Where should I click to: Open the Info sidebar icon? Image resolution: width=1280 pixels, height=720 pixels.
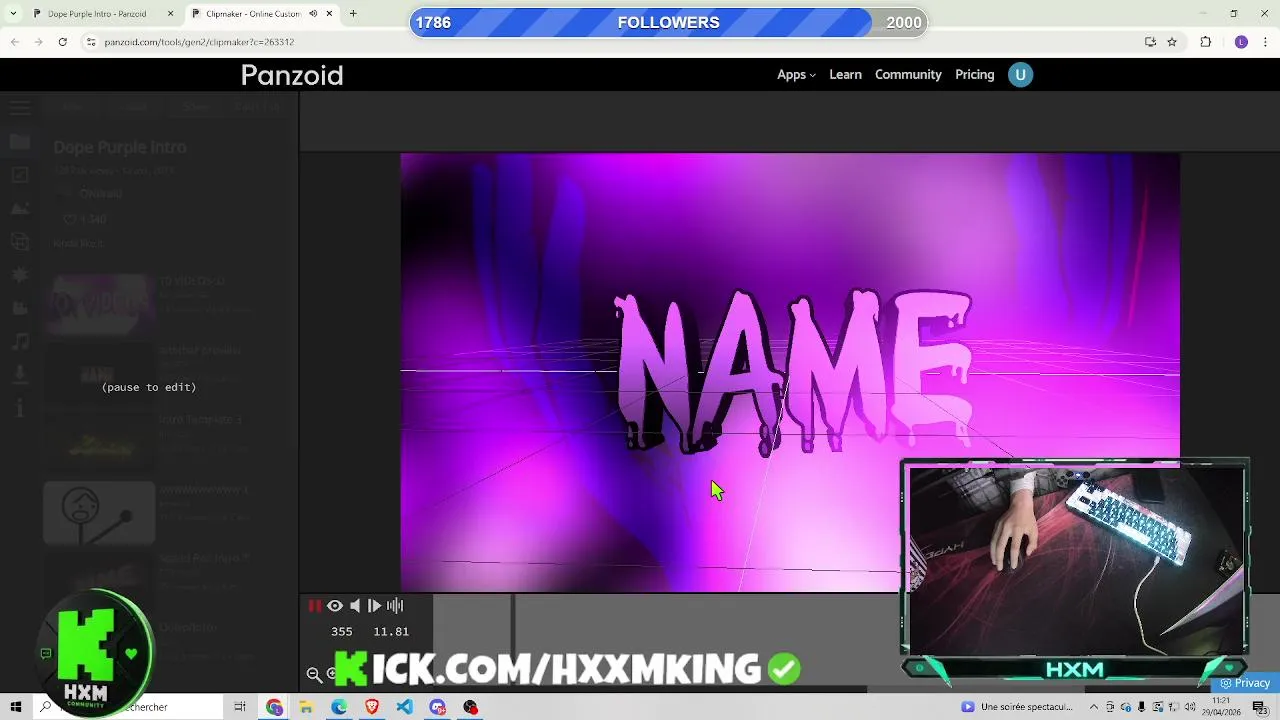[x=20, y=407]
